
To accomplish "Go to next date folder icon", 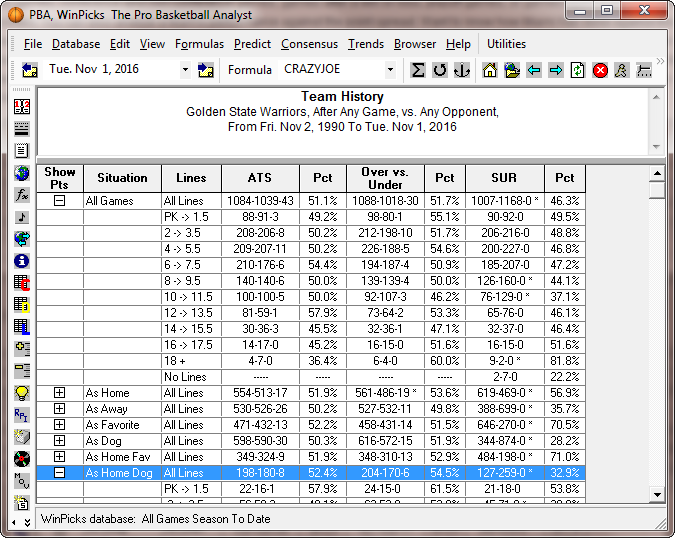I will click(x=206, y=70).
